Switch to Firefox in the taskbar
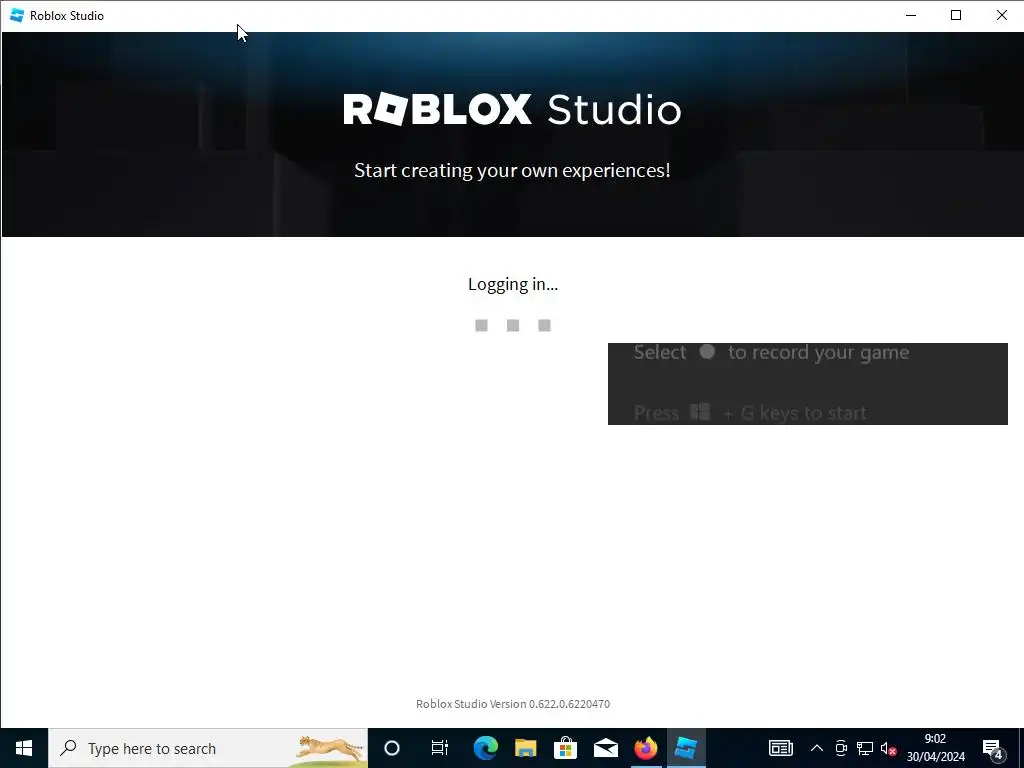This screenshot has height=768, width=1024. 646,748
